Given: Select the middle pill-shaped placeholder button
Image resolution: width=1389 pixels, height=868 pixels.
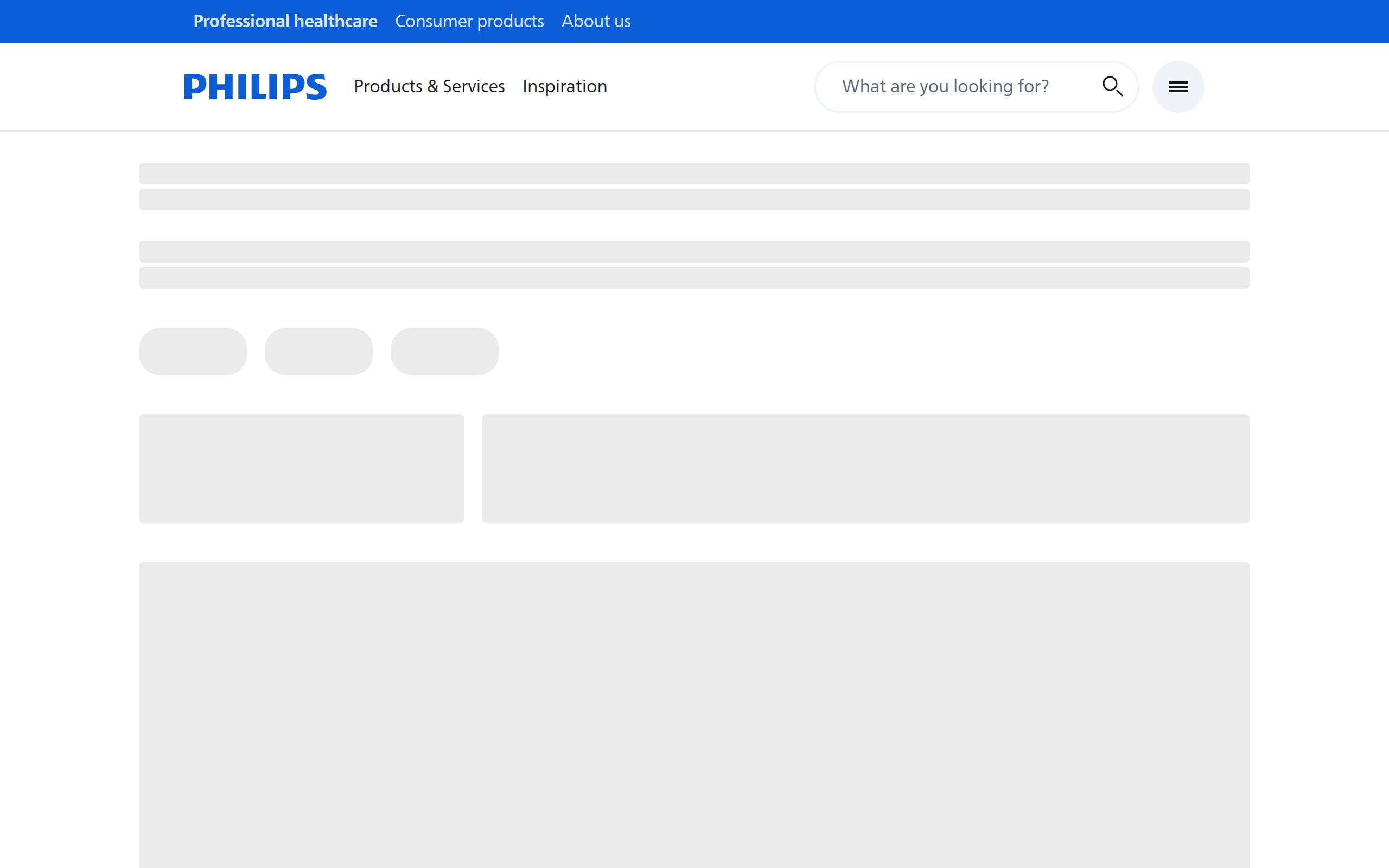Looking at the screenshot, I should click(x=318, y=352).
